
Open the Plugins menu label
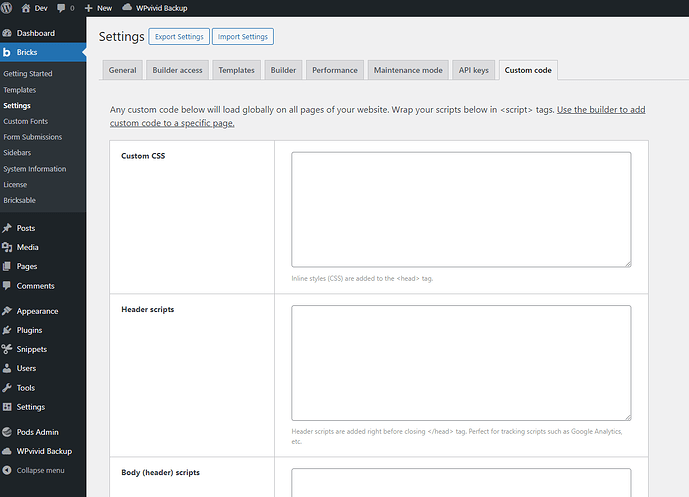pyautogui.click(x=29, y=330)
